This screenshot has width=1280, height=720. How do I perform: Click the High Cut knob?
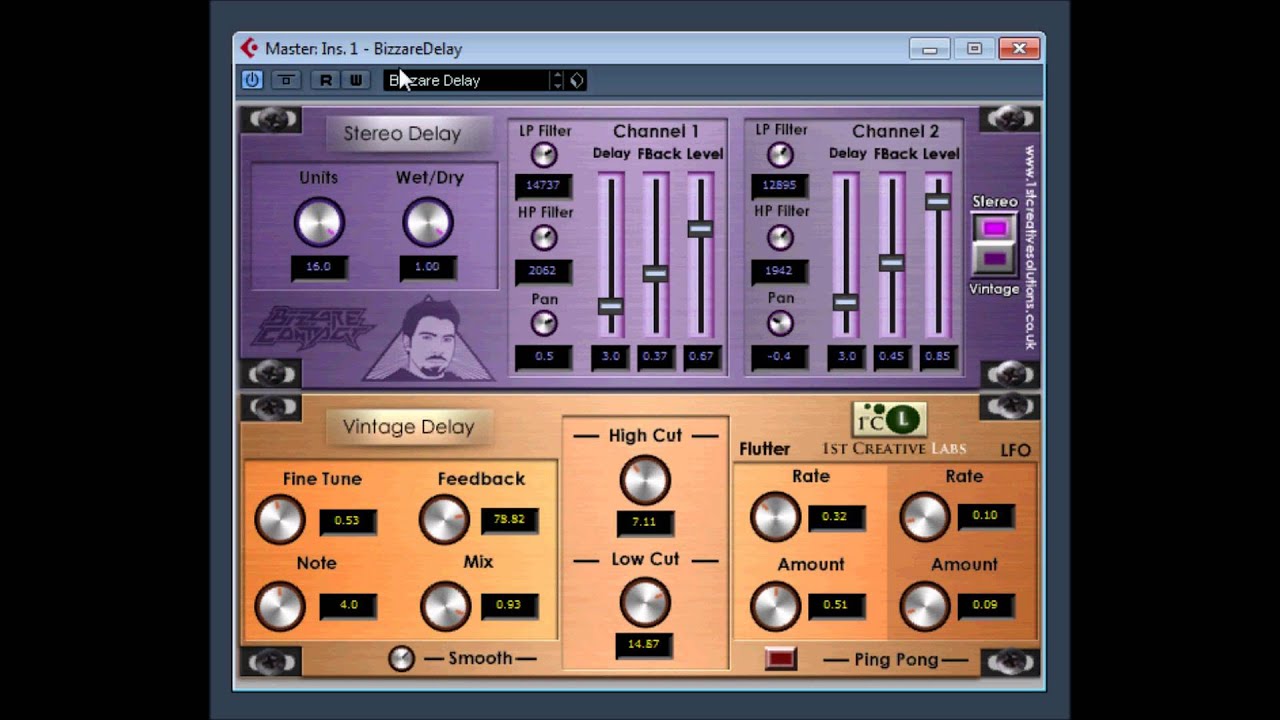645,480
